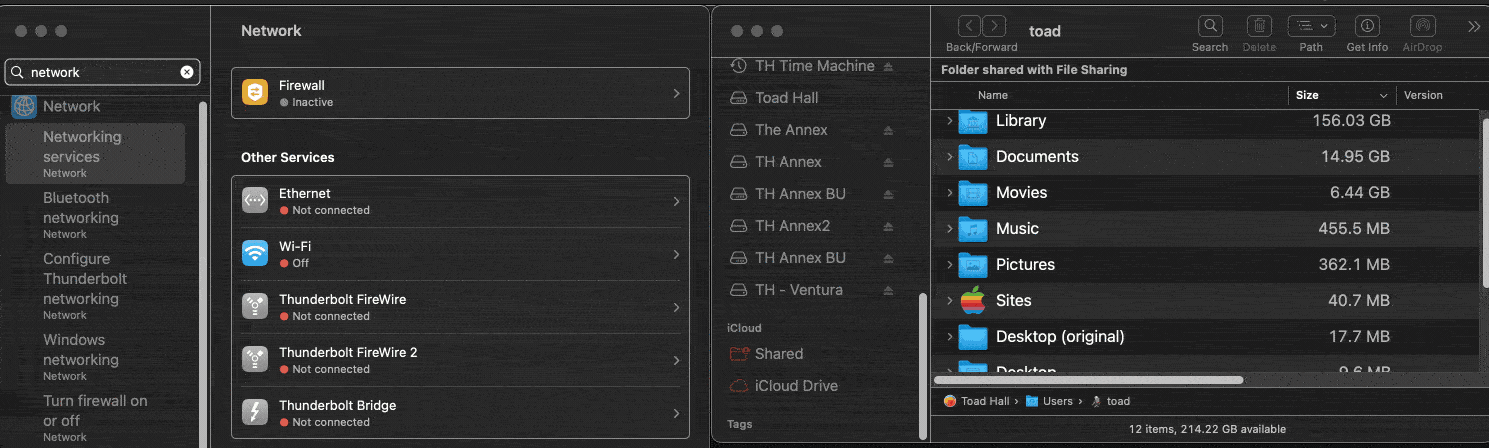This screenshot has height=448, width=1489.
Task: Open the Firewall settings row
Action: [460, 93]
